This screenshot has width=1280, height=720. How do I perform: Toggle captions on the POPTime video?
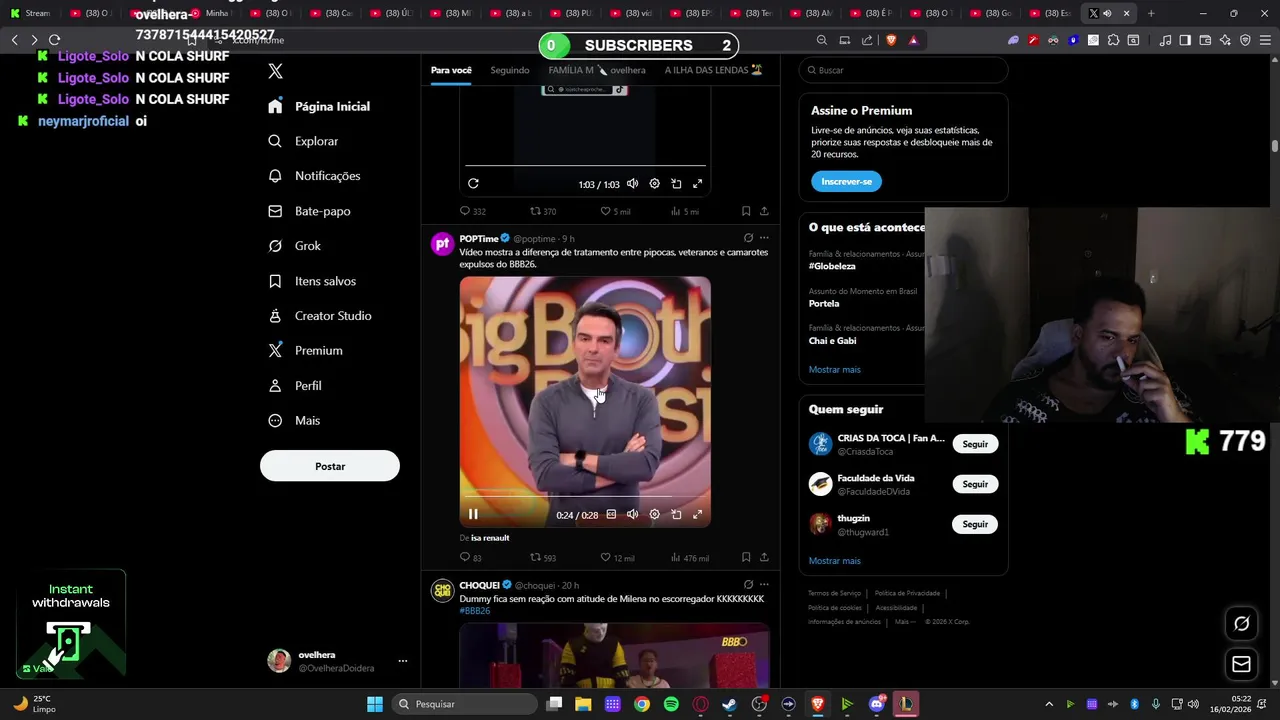coord(611,515)
